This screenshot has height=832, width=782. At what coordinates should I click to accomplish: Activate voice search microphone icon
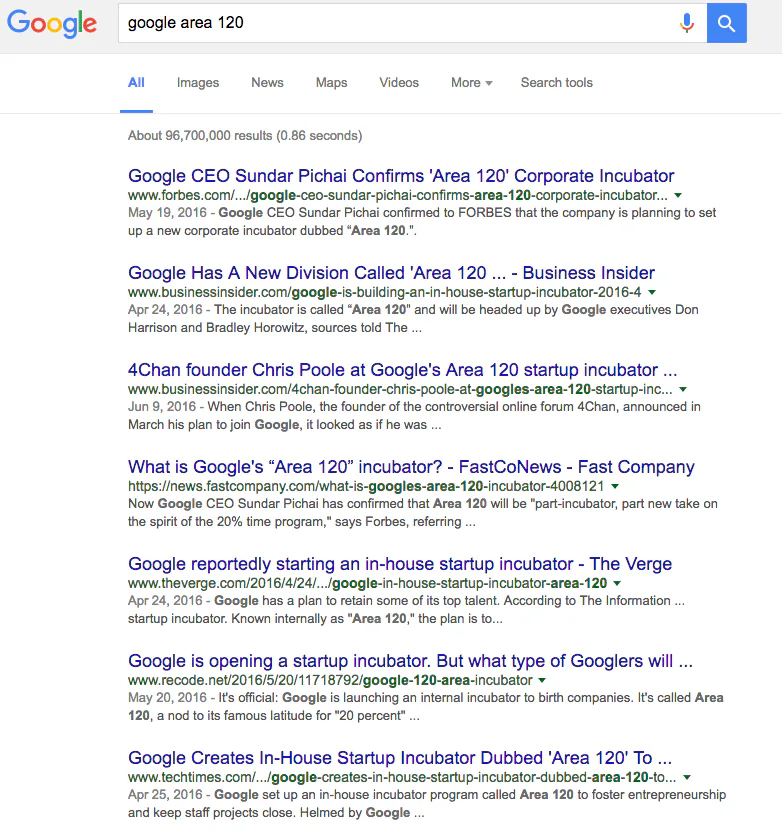pos(687,23)
